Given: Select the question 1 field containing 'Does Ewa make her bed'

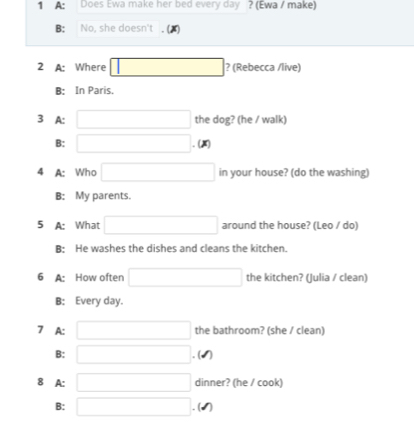Looking at the screenshot, I should click(162, 5).
